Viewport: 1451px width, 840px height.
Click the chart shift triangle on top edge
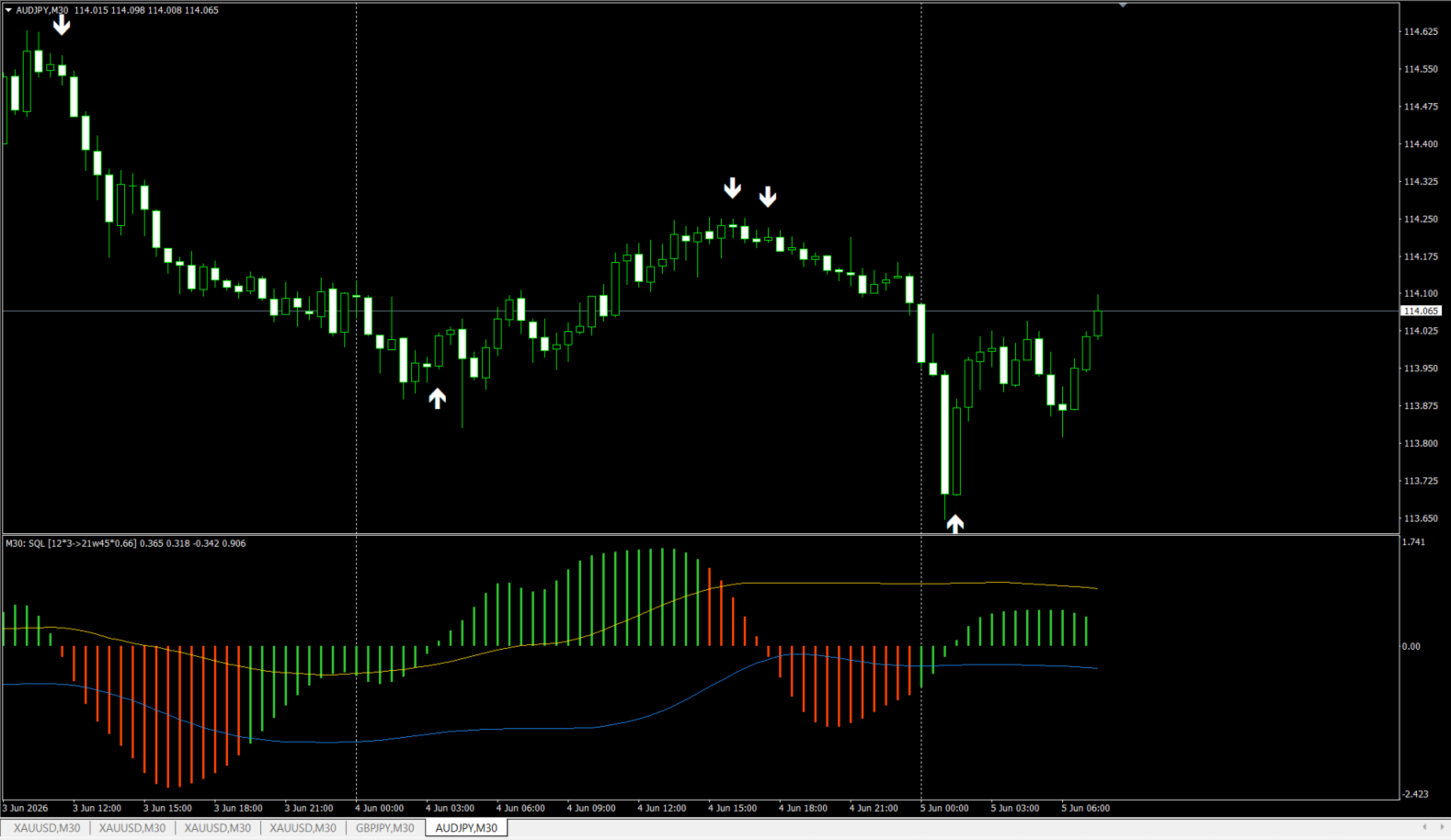pos(1123,6)
